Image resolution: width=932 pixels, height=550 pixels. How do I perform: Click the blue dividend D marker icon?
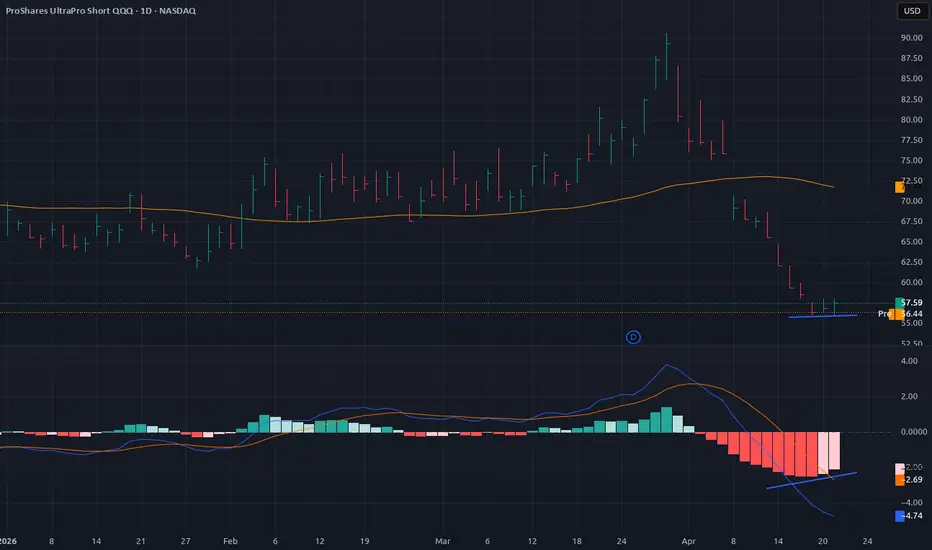(633, 337)
